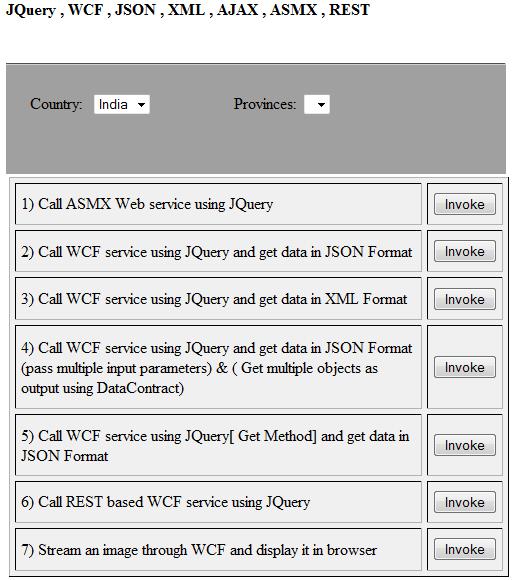Click the item 6 REST based description

[x=166, y=502]
